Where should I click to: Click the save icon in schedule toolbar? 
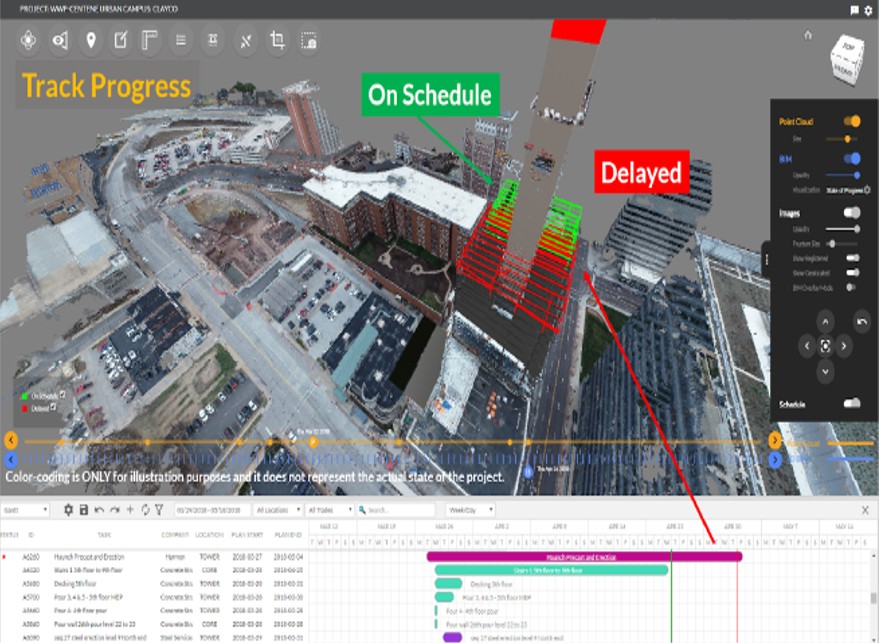click(x=83, y=510)
